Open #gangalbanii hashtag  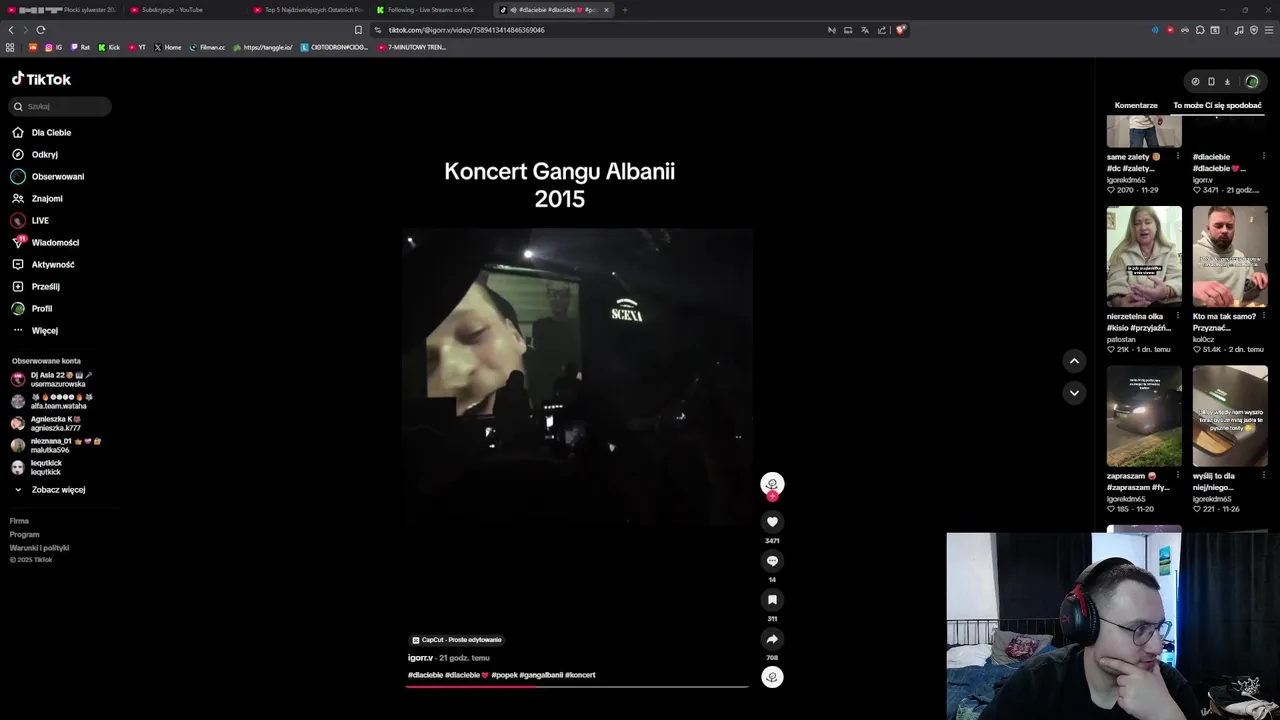541,675
